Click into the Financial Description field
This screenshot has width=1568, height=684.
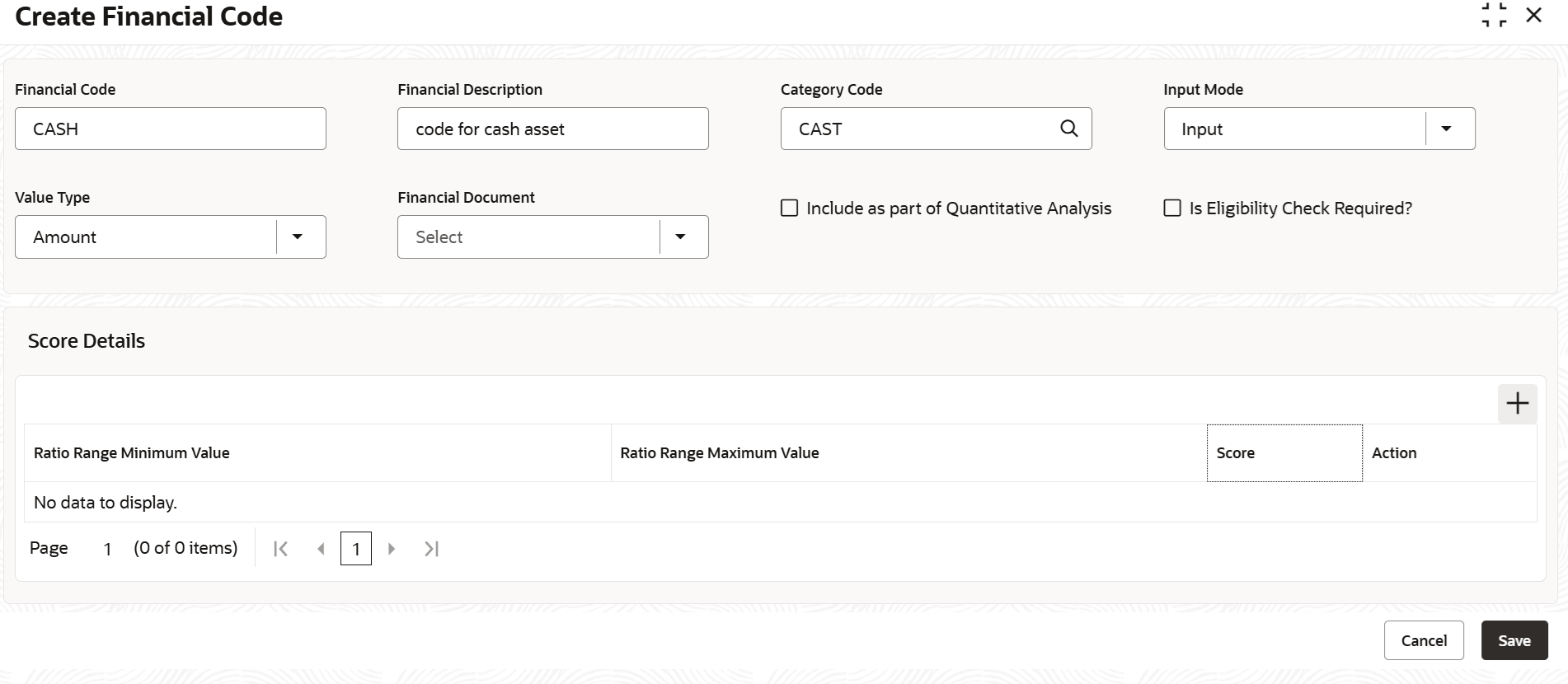[552, 129]
